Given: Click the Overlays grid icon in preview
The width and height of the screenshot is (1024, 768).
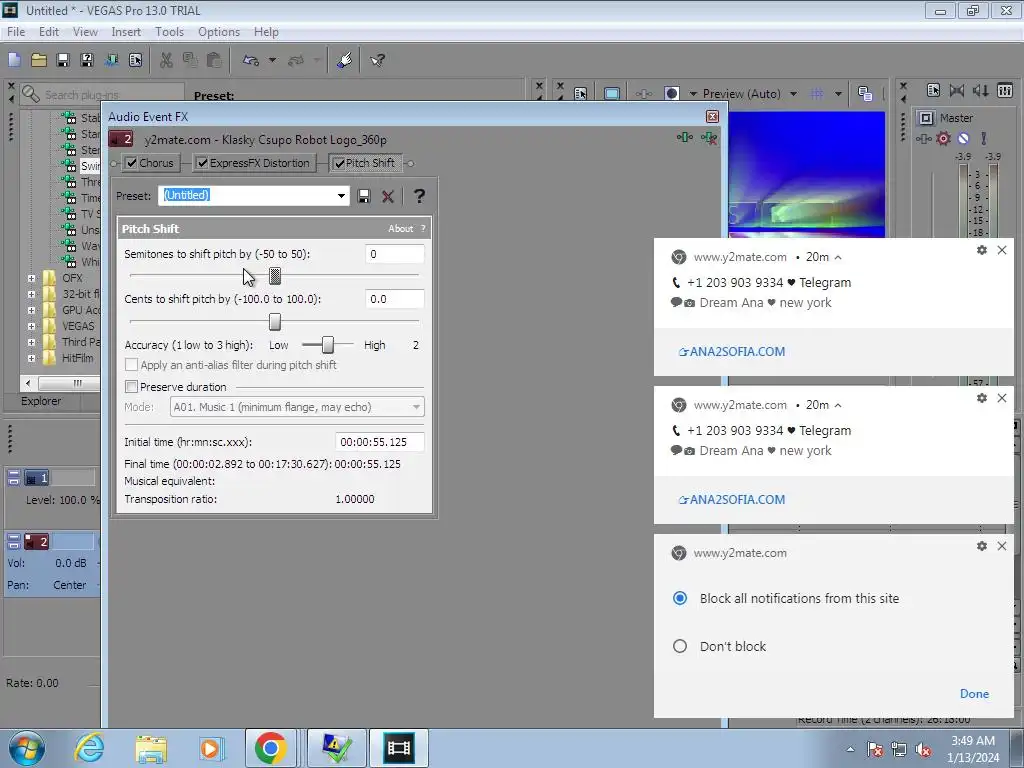Looking at the screenshot, I should [816, 94].
